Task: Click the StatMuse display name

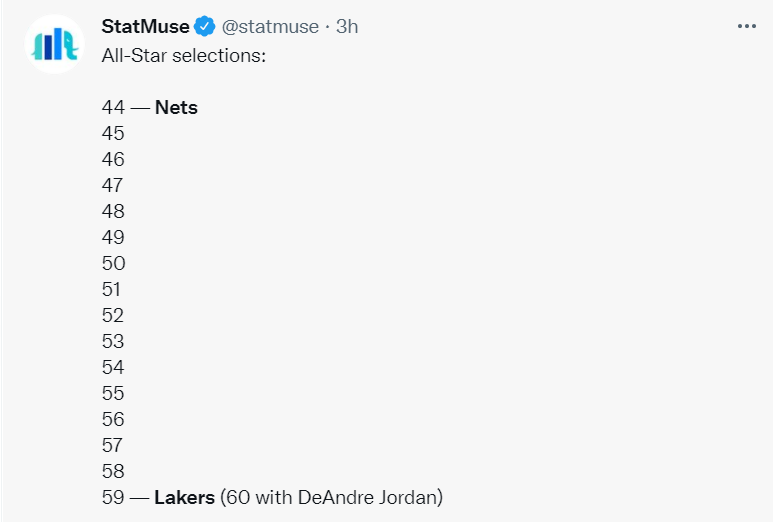Action: pos(145,26)
